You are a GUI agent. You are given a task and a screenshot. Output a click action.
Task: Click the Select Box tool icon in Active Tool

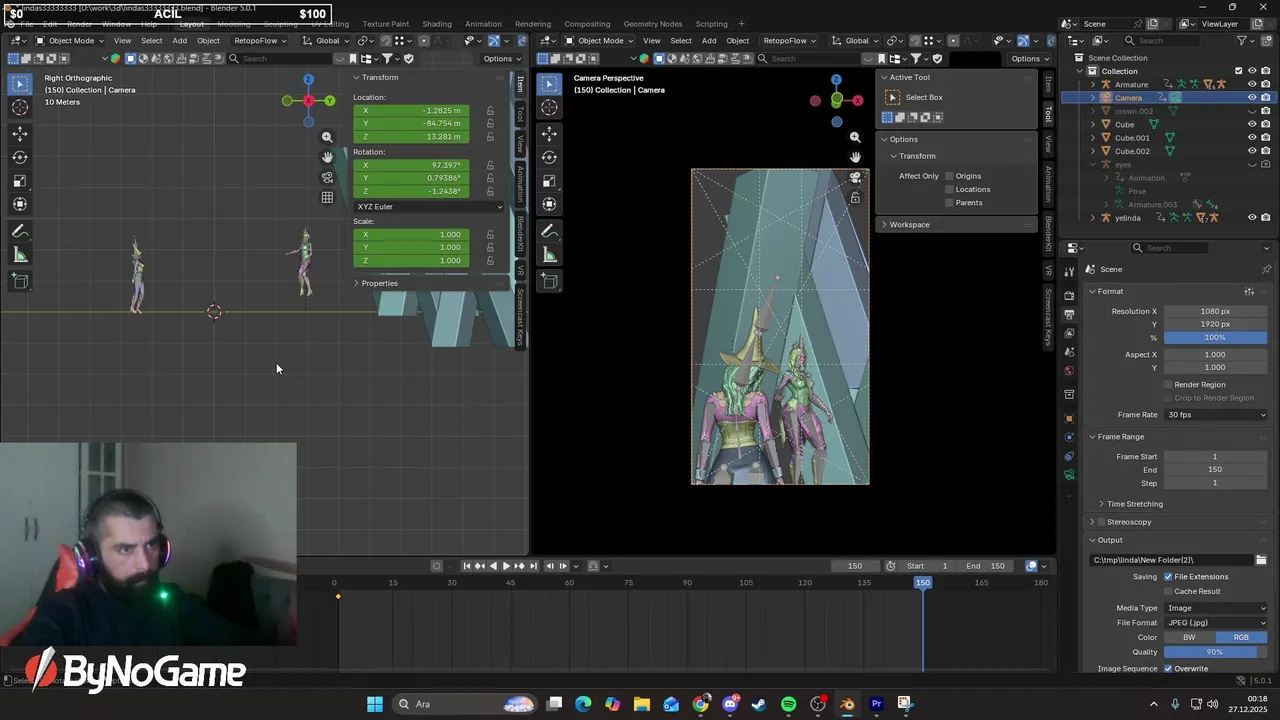(x=893, y=97)
